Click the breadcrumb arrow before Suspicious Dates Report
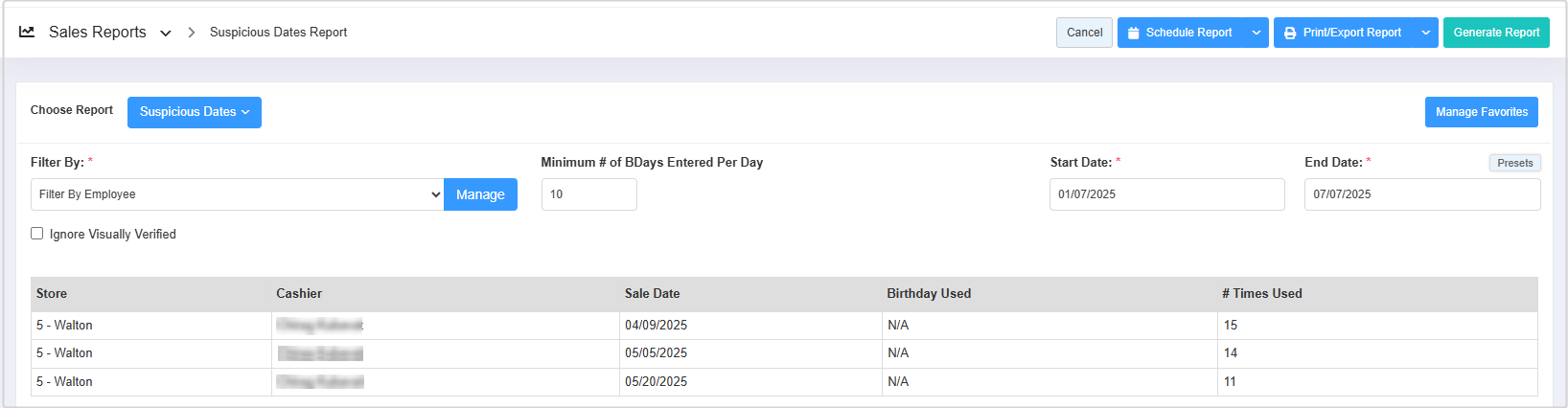 tap(192, 33)
